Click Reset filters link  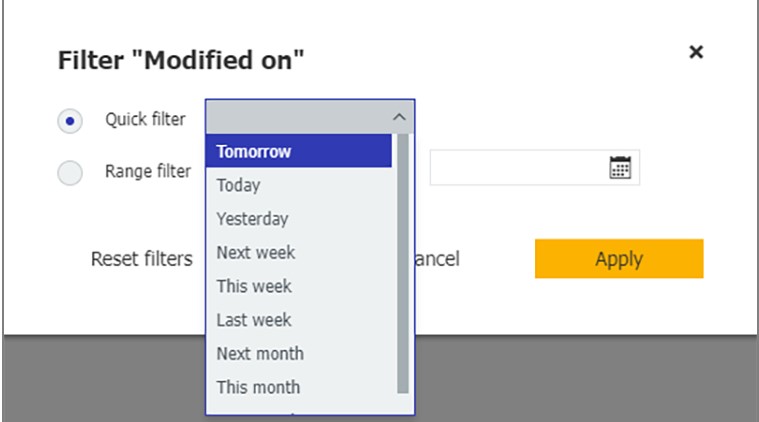[x=142, y=259]
